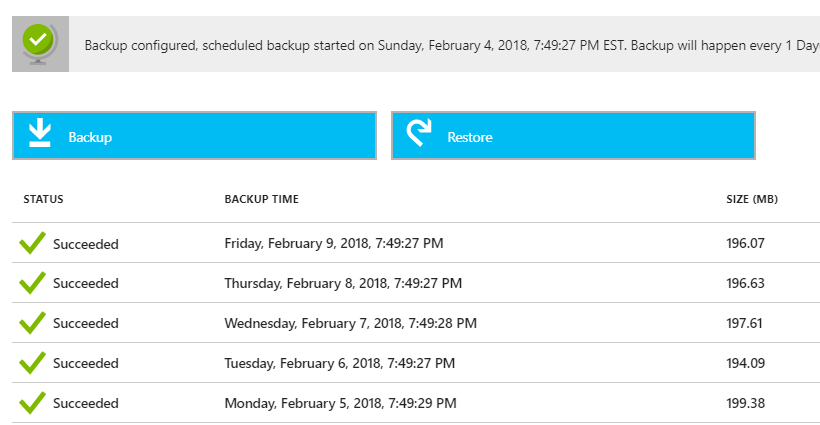Select the Monday, February 5 backup time
This screenshot has width=820, height=425.
[340, 403]
